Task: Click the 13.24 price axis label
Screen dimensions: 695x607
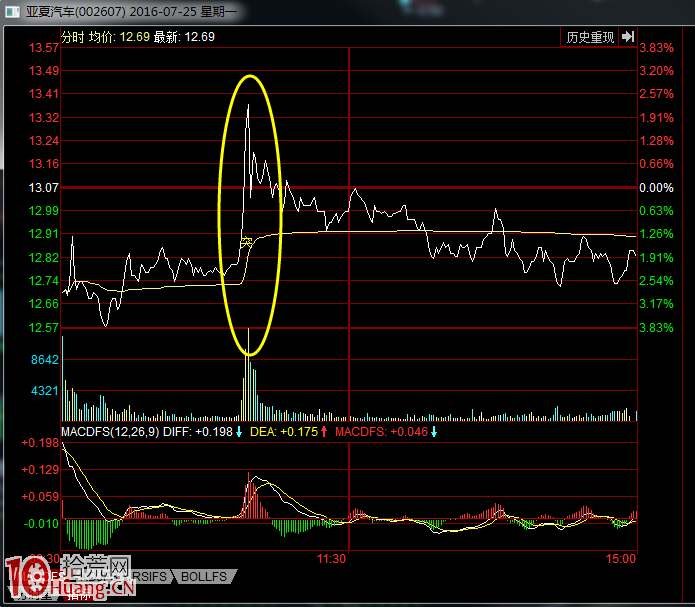Action: 43,141
